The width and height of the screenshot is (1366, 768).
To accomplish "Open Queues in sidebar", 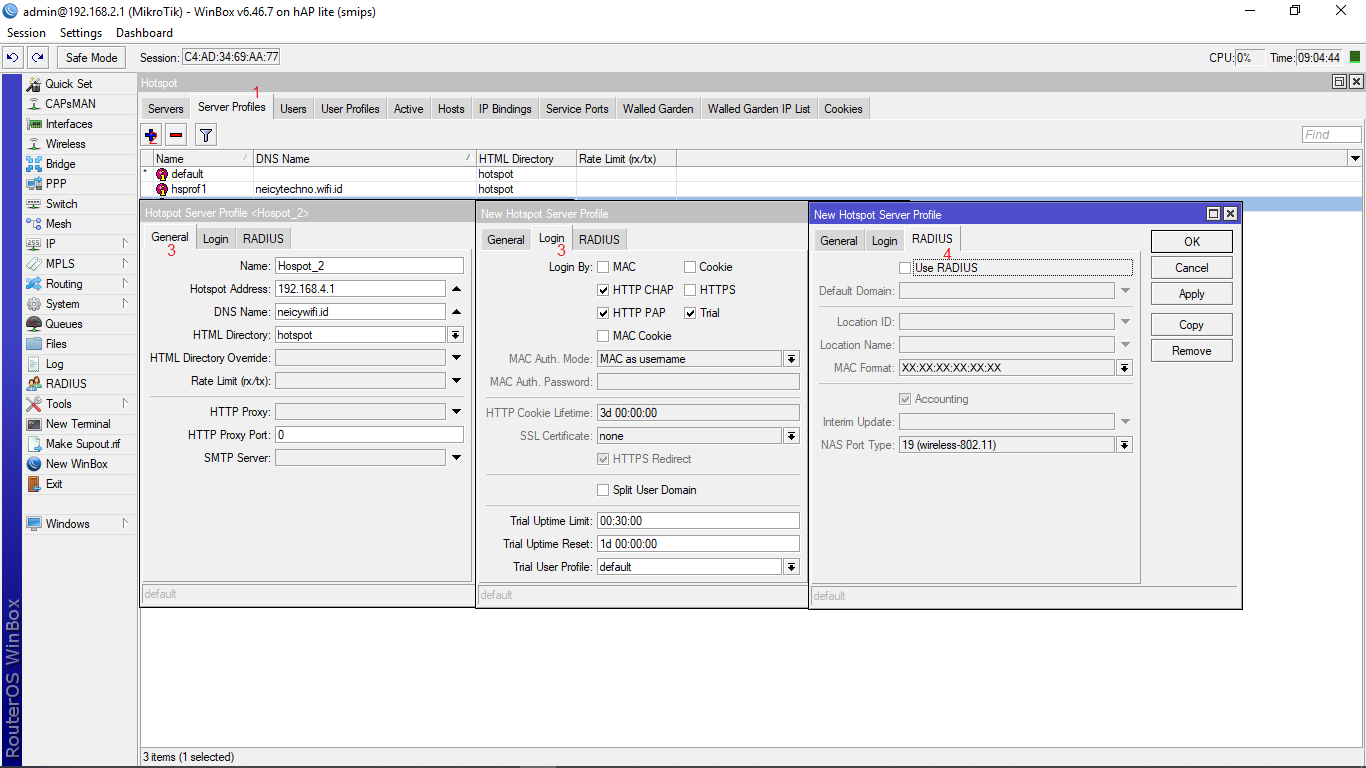I will point(80,324).
